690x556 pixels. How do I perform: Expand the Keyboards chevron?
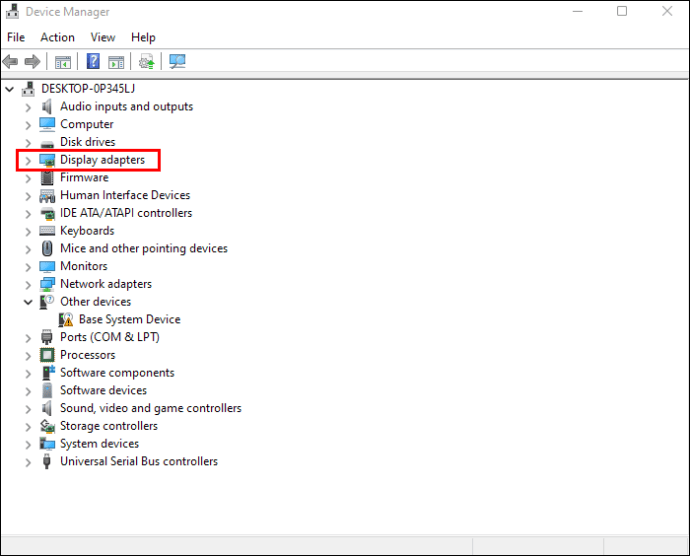pos(28,231)
